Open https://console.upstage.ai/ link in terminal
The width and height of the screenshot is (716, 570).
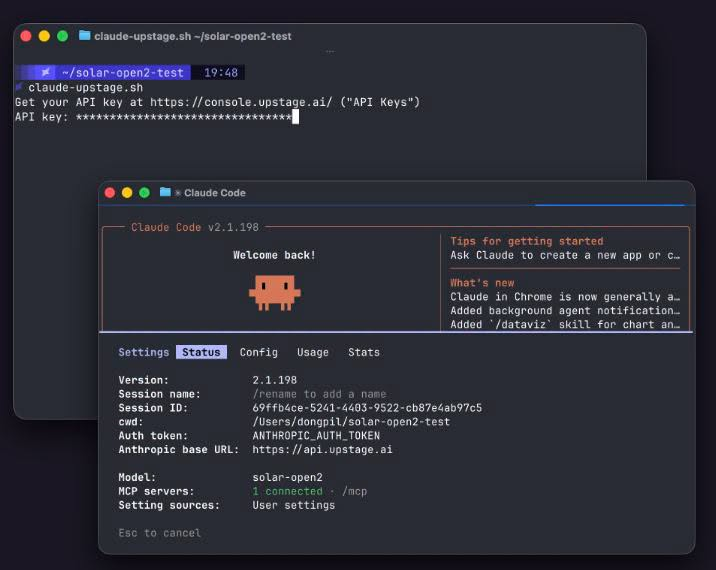pyautogui.click(x=241, y=102)
